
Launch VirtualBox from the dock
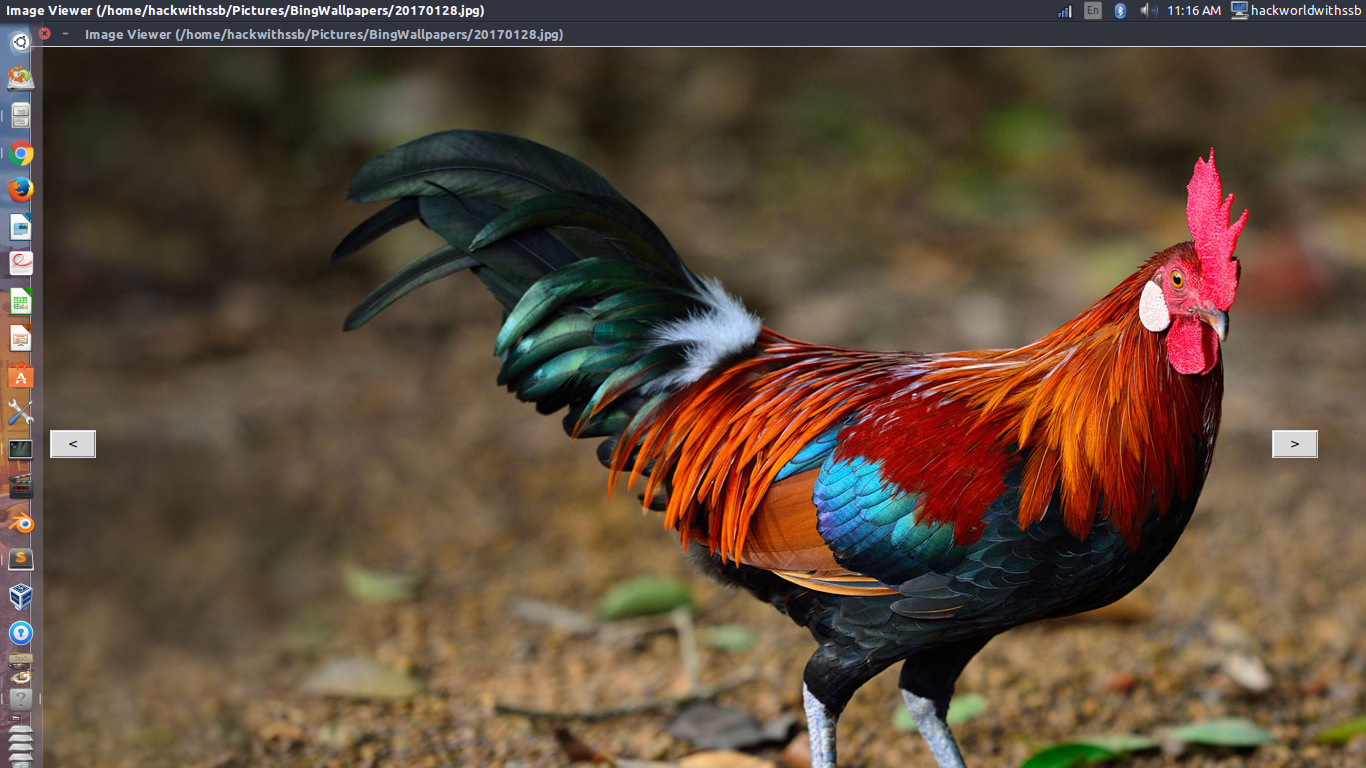point(19,595)
